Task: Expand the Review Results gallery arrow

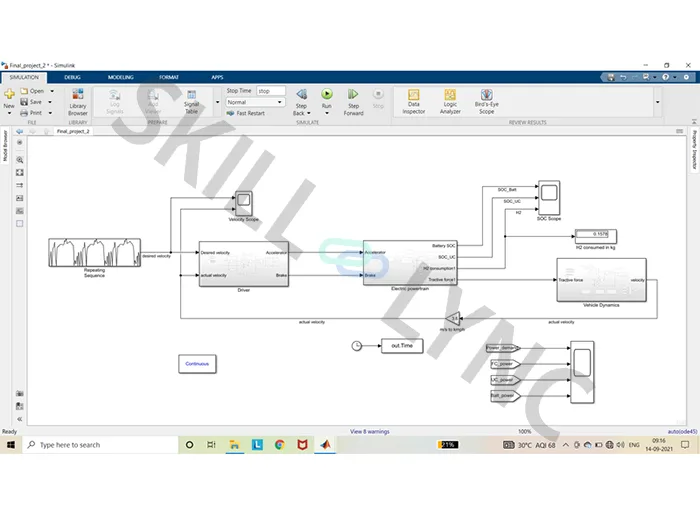Action: click(658, 102)
